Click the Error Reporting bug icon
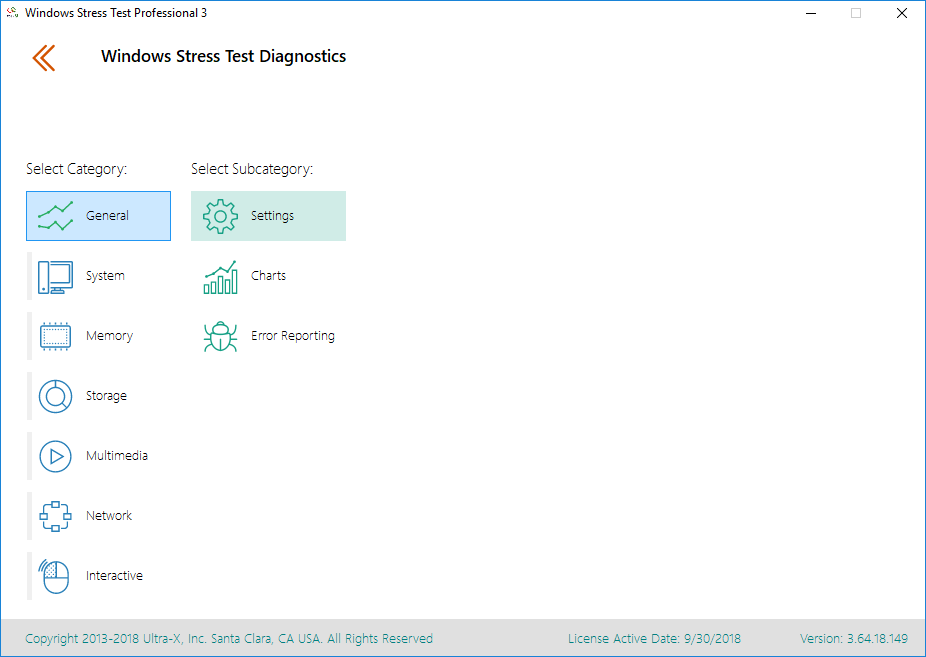The width and height of the screenshot is (926, 657). click(x=220, y=336)
